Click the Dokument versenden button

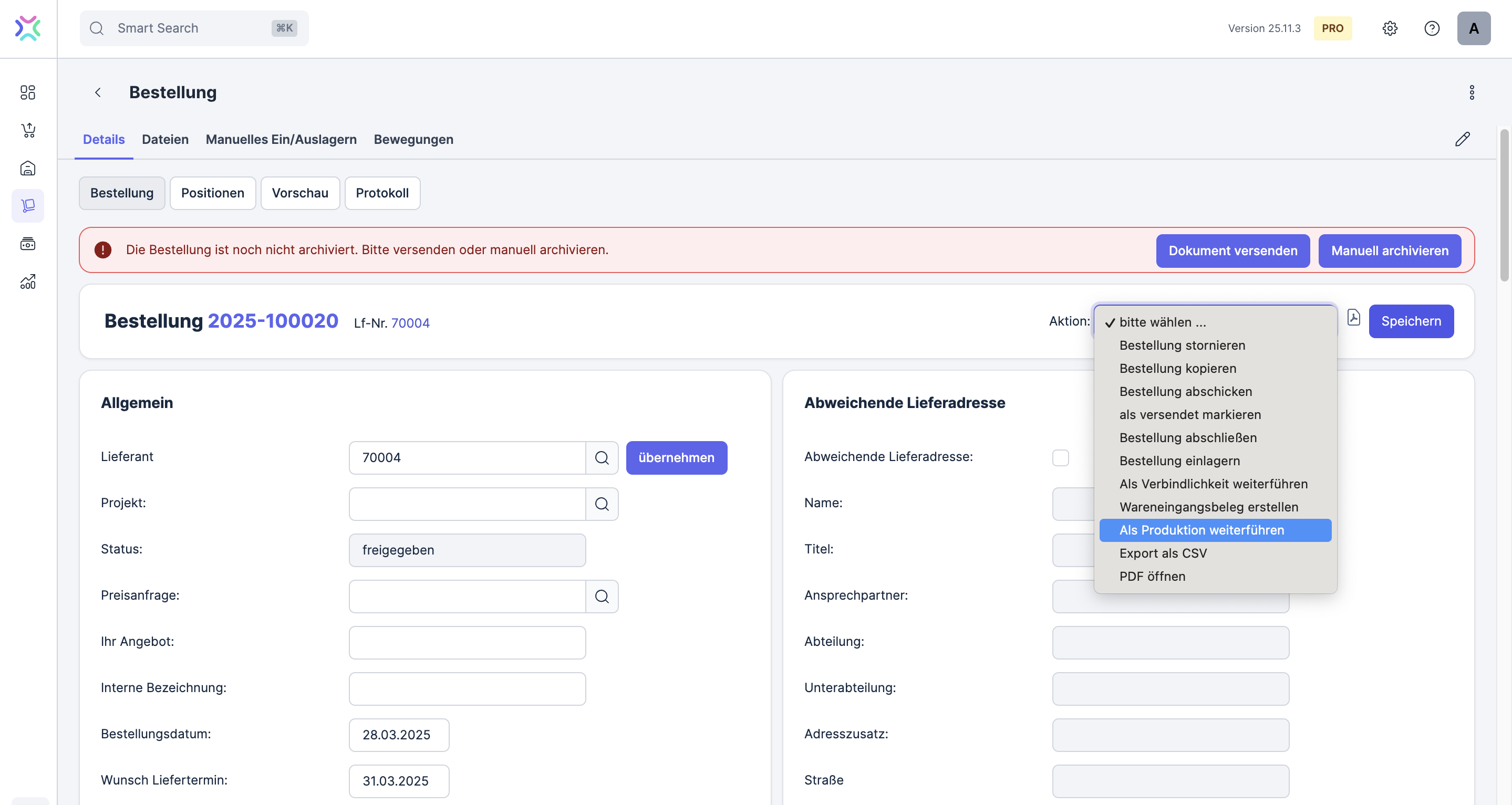[x=1232, y=251]
